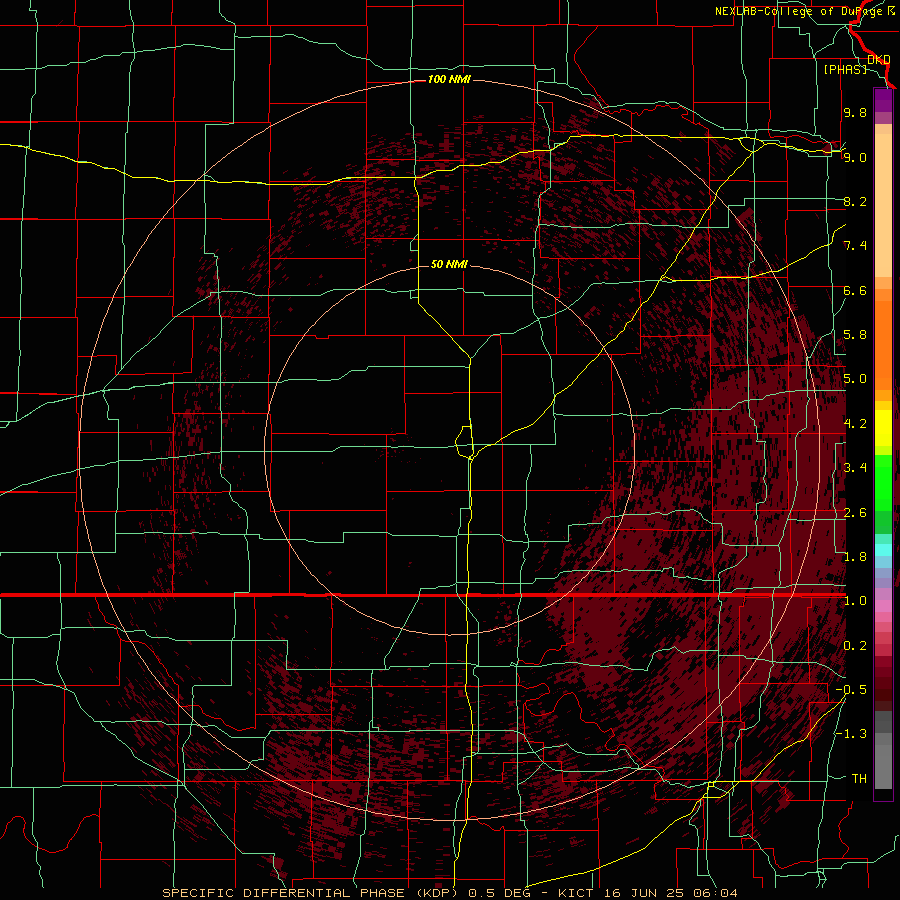Click the 1.0 value on color scale
This screenshot has width=900, height=900.
click(x=855, y=601)
